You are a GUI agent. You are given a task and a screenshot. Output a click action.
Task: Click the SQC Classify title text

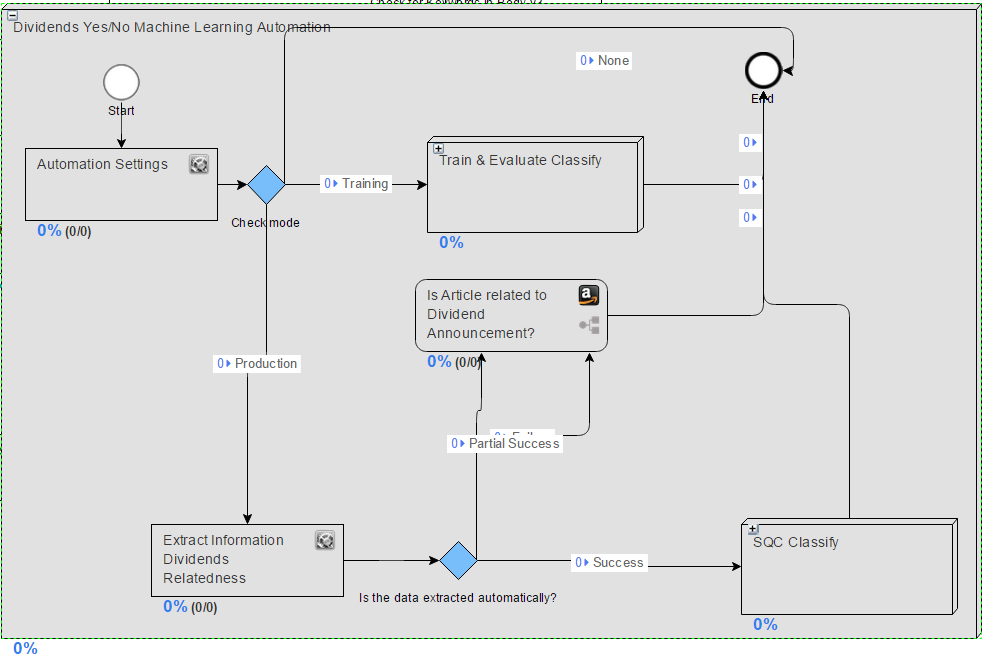tap(795, 542)
